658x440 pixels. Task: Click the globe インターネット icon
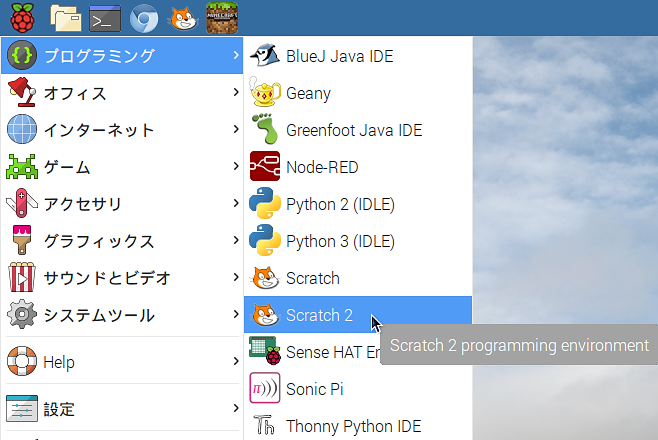pos(22,129)
